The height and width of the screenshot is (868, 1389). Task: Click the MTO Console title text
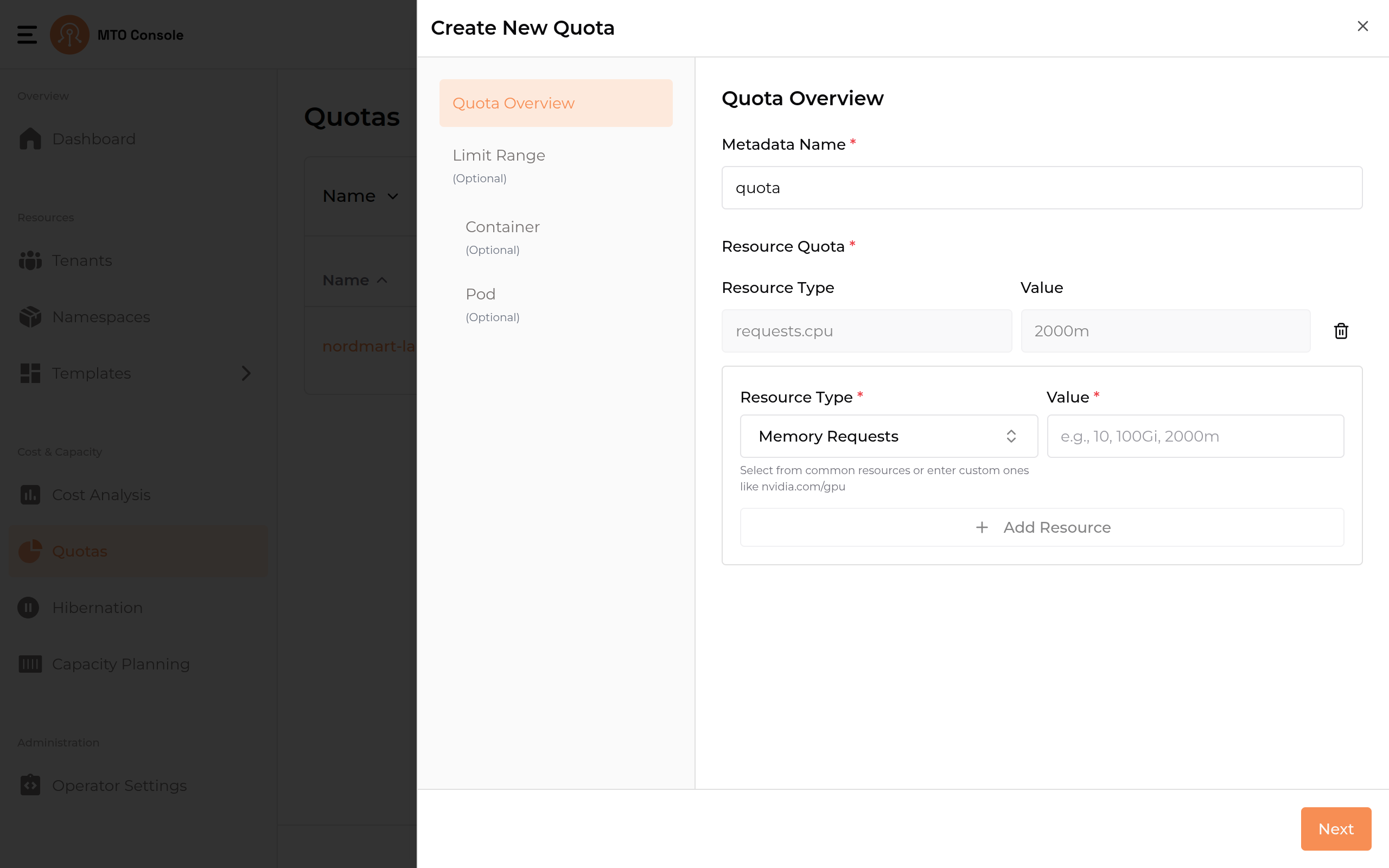pyautogui.click(x=141, y=35)
